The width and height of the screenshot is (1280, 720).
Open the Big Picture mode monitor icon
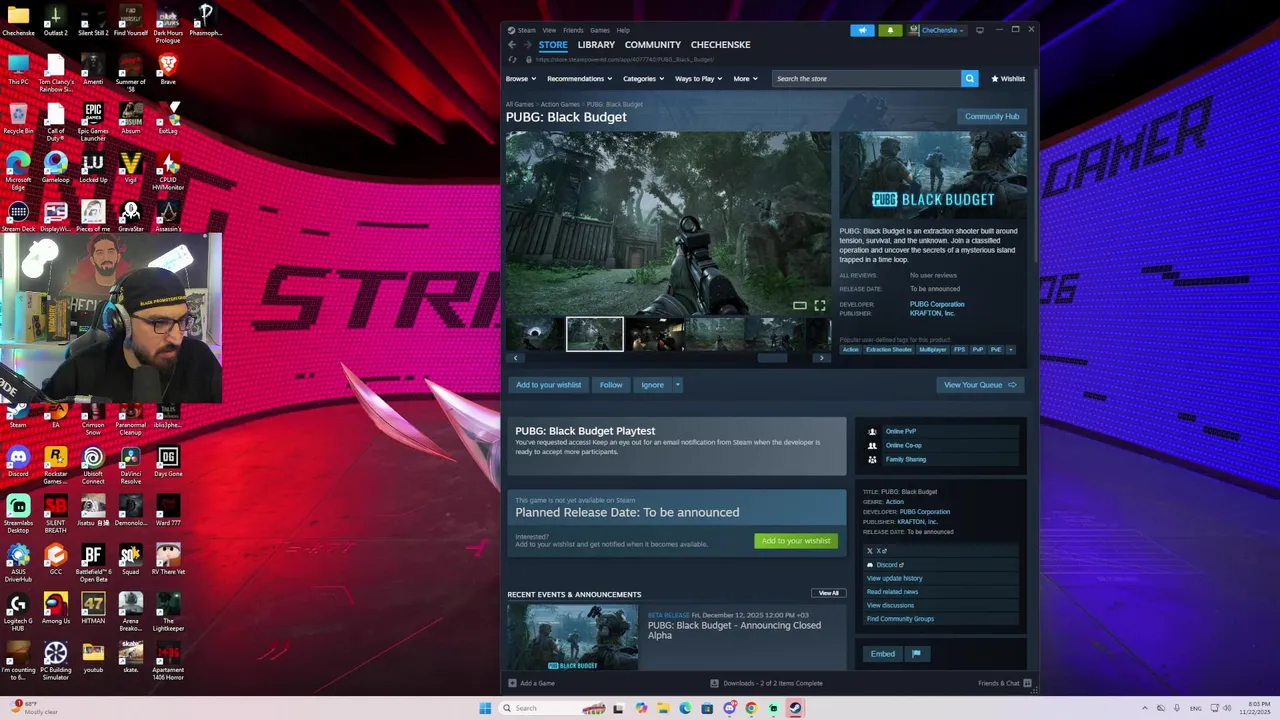click(x=979, y=30)
